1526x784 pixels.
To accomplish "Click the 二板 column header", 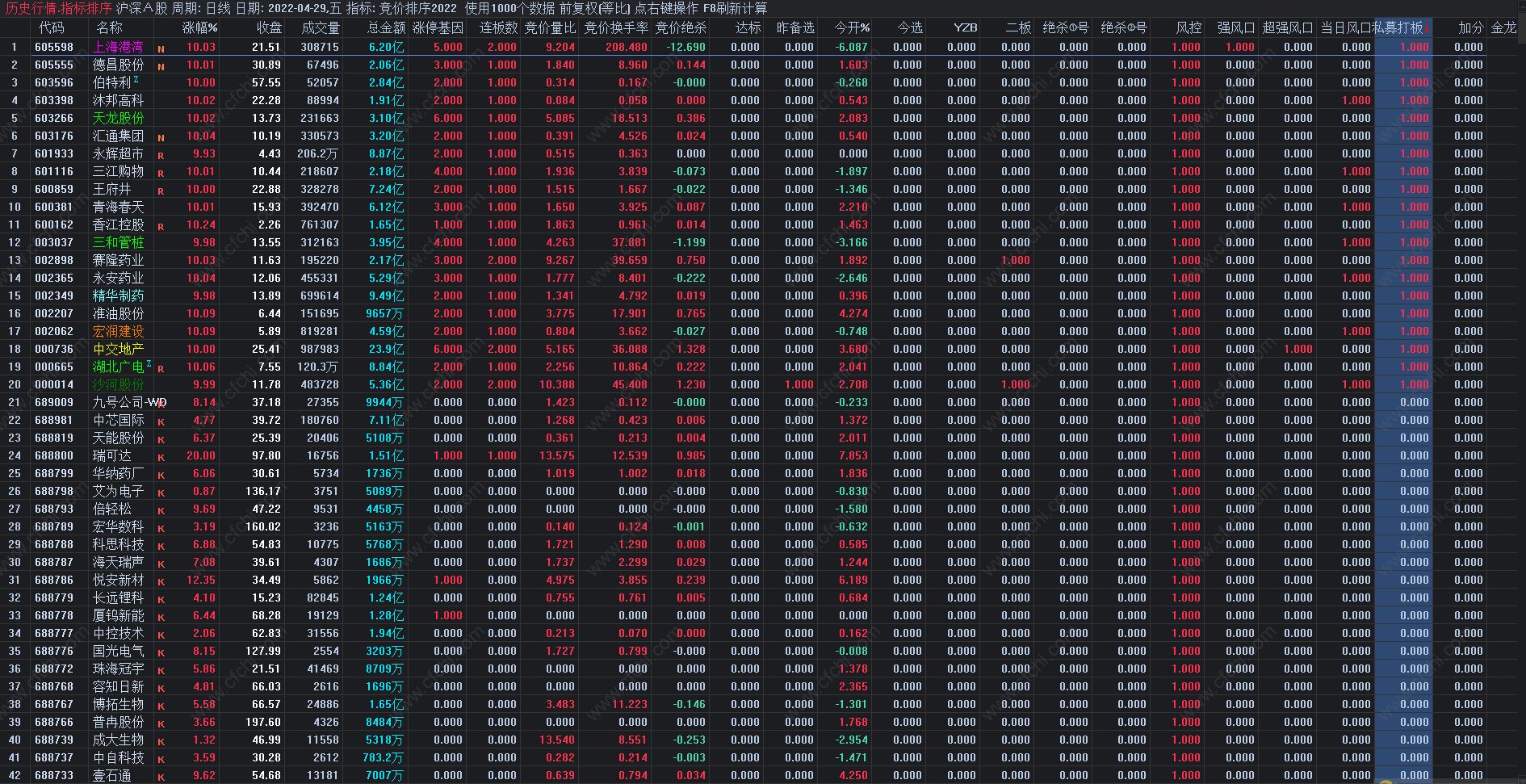I will pyautogui.click(x=1018, y=27).
